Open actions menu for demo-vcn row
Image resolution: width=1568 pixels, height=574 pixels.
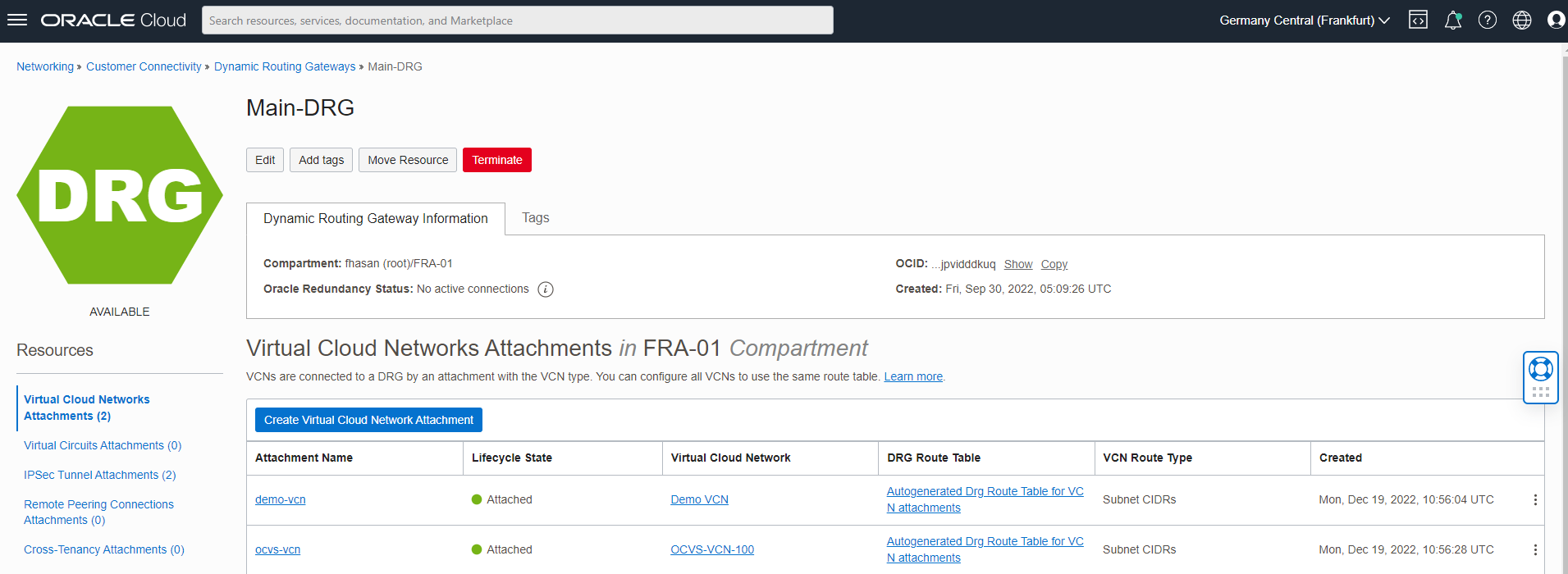1535,500
